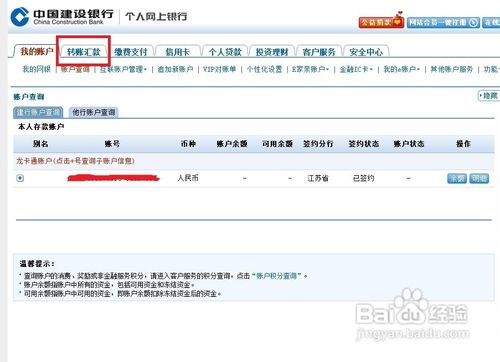
Task: Click the 签约状态 column header
Action: [364, 144]
